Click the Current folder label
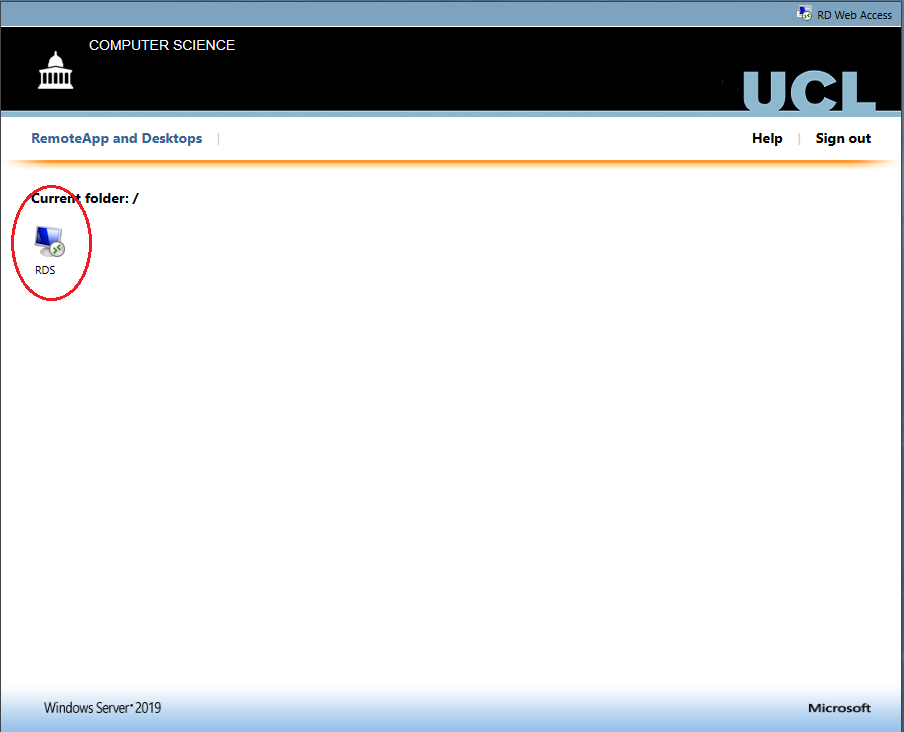 [85, 198]
